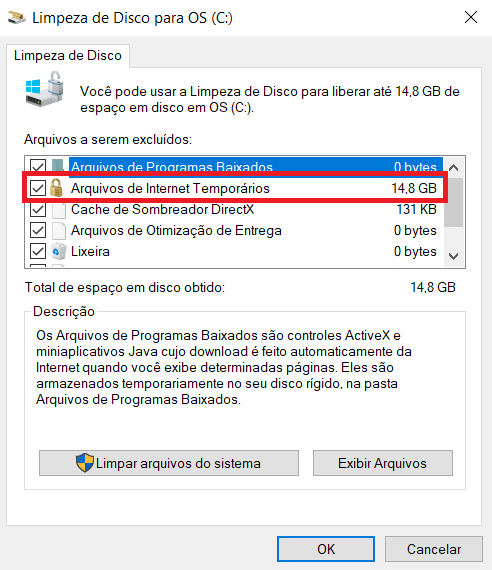This screenshot has width=492, height=570.
Task: Click the scroll down arrow in file list
Action: click(x=453, y=256)
